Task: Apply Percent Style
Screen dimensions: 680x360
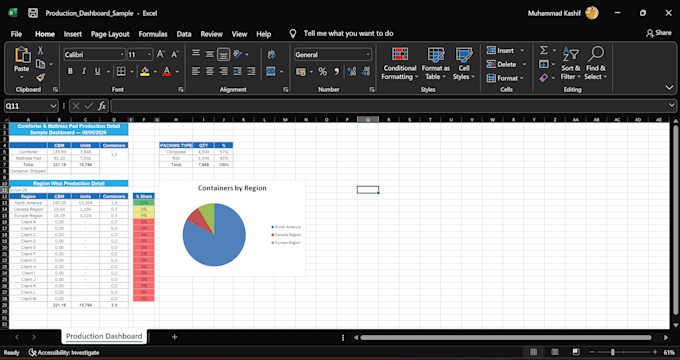Action: [x=322, y=72]
